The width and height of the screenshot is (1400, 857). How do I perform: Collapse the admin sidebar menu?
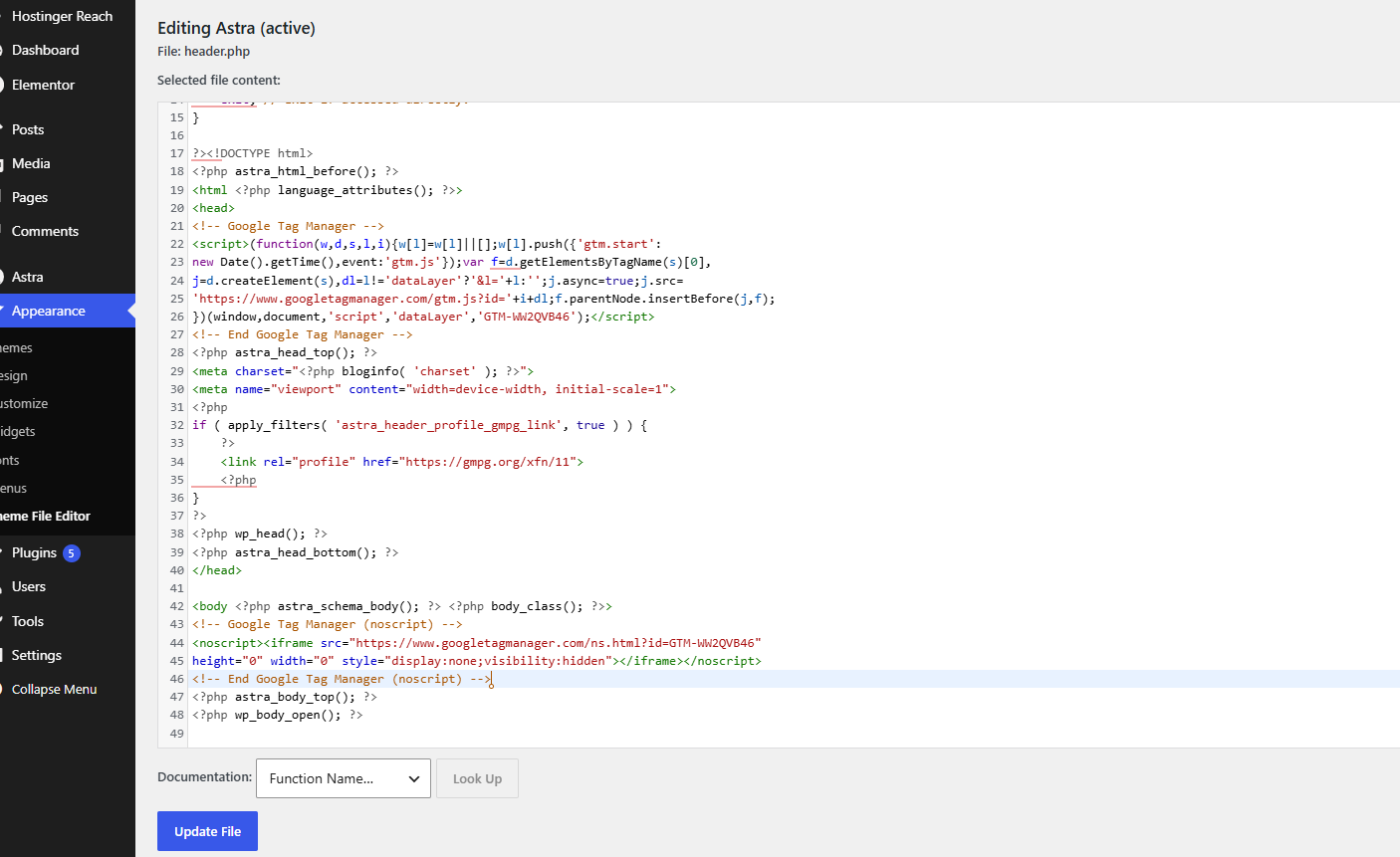tap(54, 689)
